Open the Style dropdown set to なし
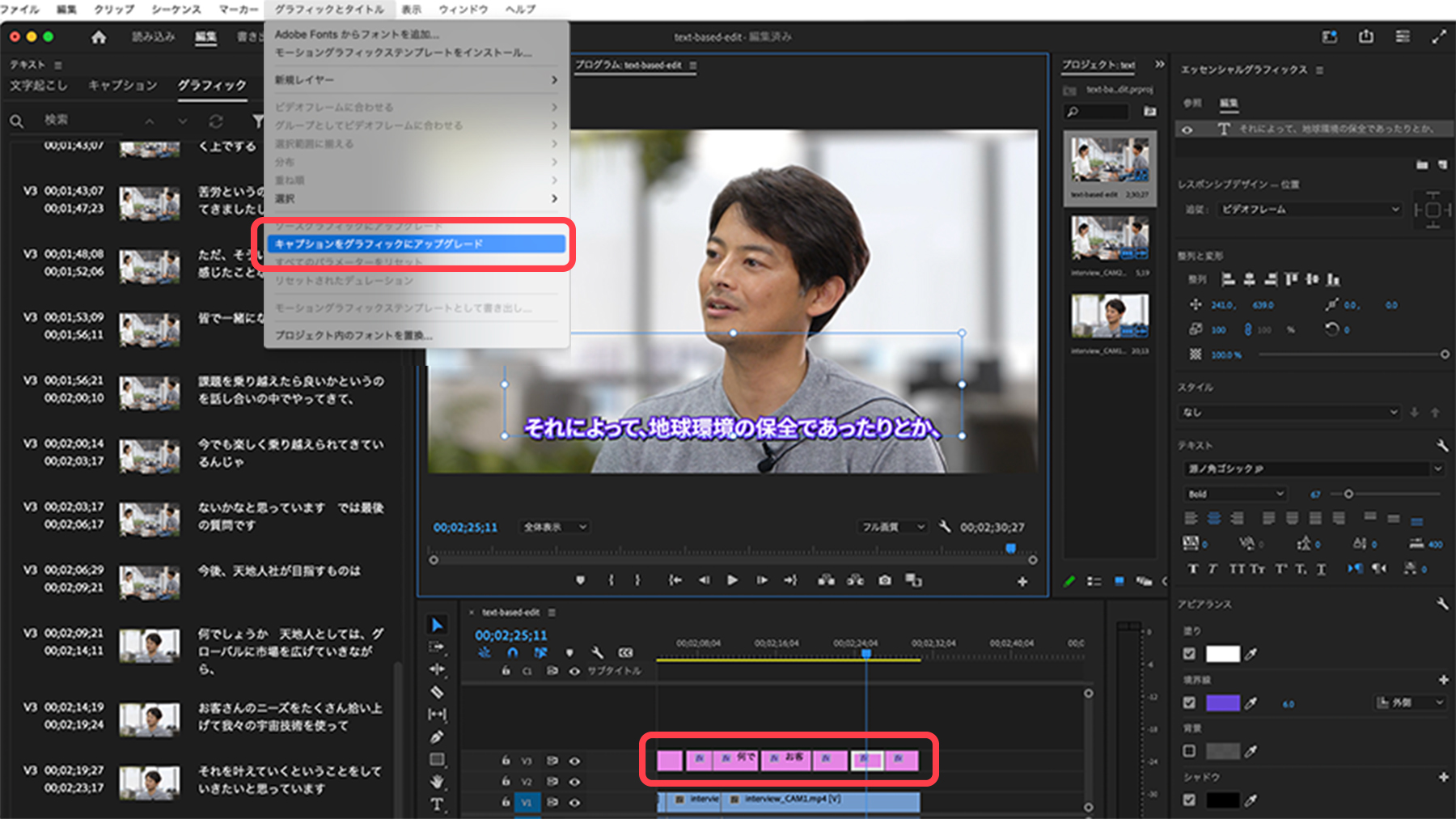The height and width of the screenshot is (819, 1456). [x=1289, y=412]
